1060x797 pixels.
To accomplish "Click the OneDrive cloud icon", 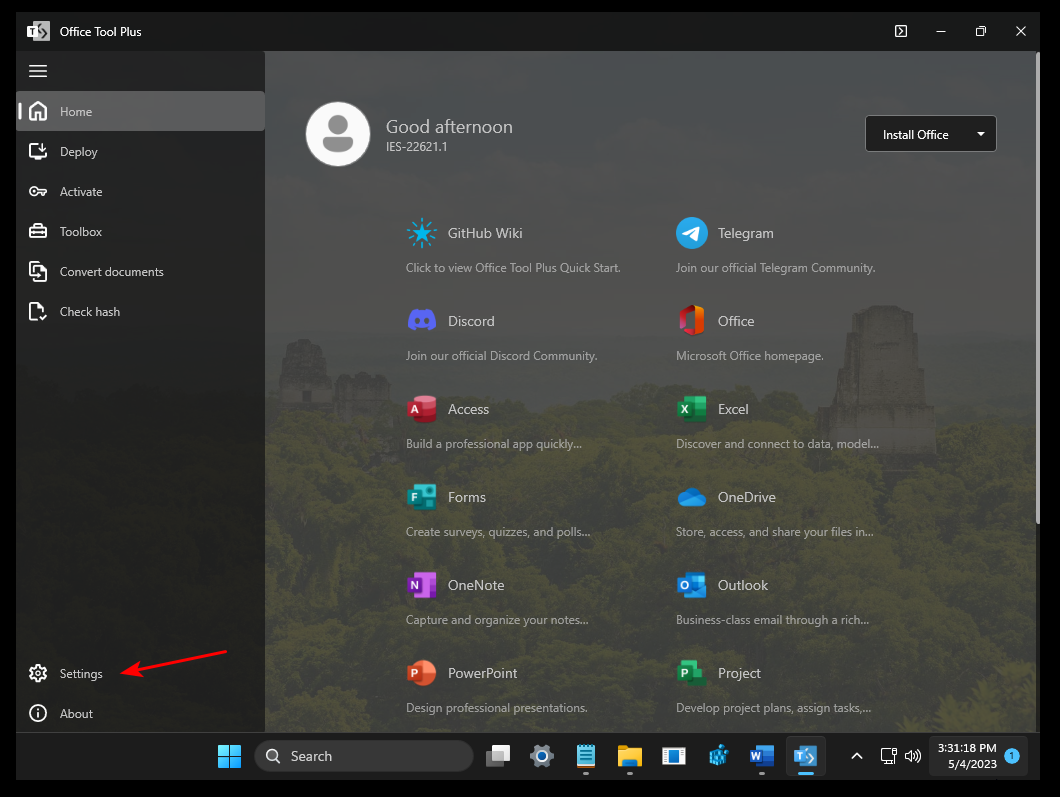I will pos(692,498).
